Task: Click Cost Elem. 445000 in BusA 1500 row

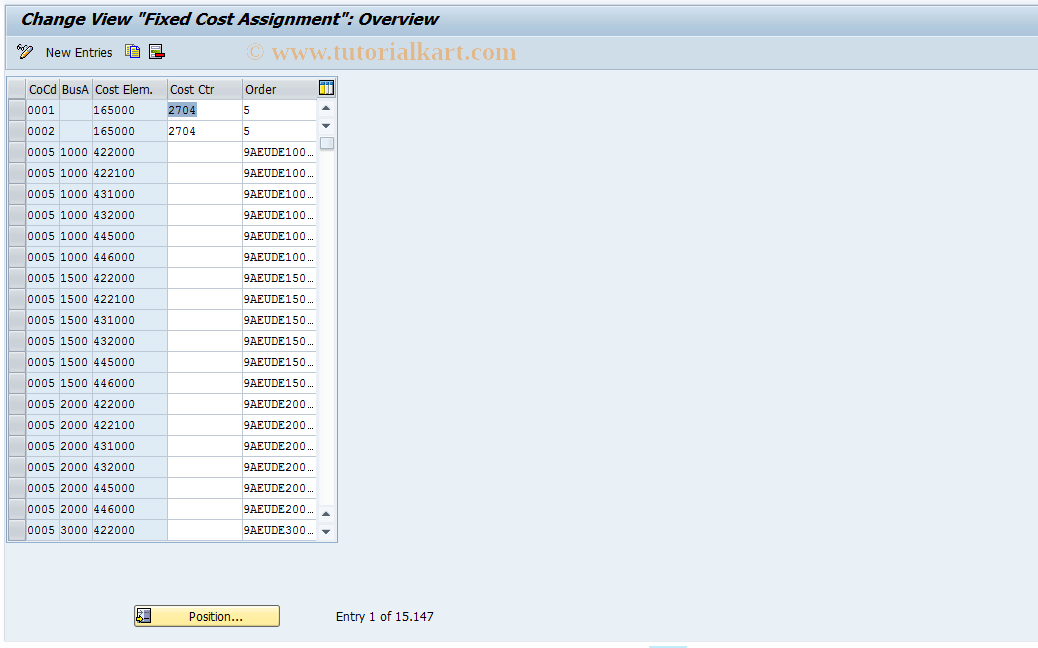Action: pyautogui.click(x=130, y=362)
